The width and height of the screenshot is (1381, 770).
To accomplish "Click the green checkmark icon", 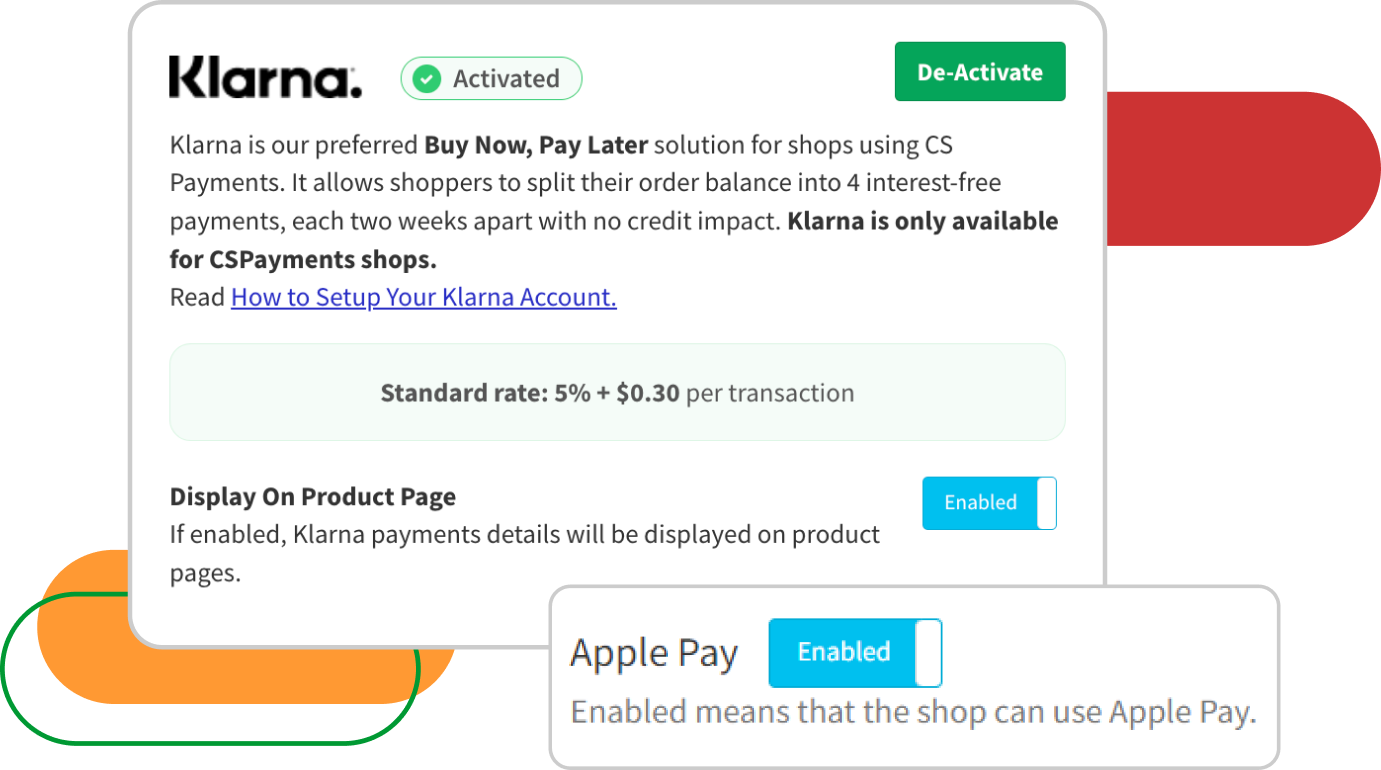I will point(427,79).
